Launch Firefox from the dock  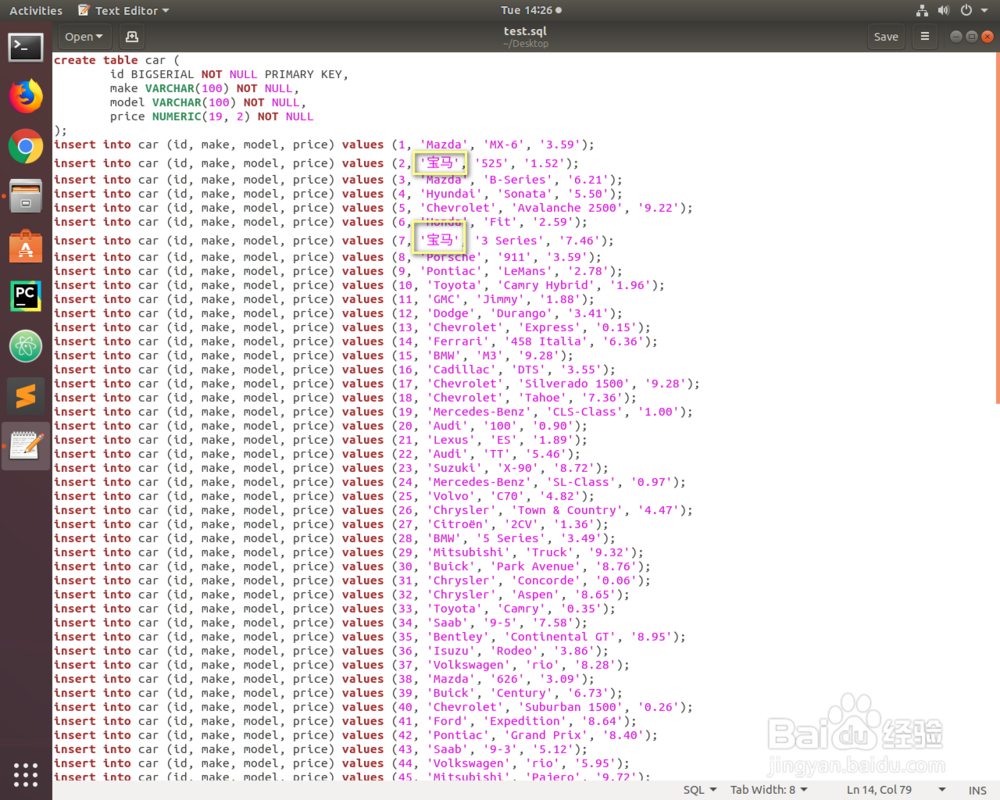[26, 96]
